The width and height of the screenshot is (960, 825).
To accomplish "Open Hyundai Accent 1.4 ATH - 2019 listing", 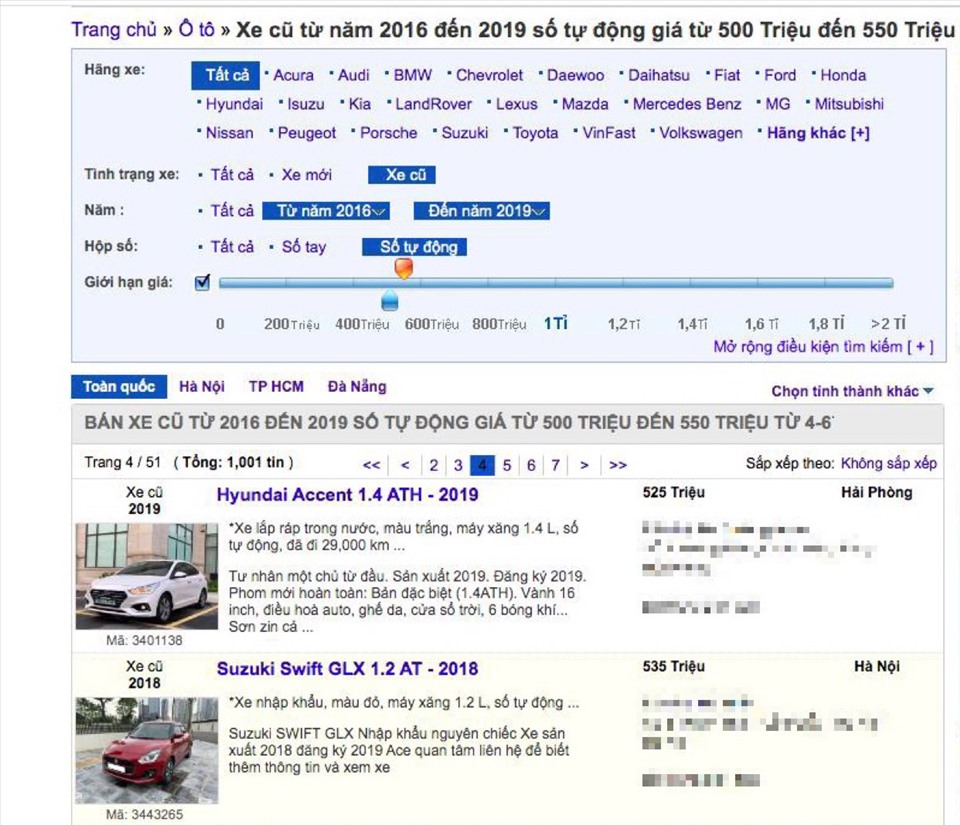I will click(347, 495).
